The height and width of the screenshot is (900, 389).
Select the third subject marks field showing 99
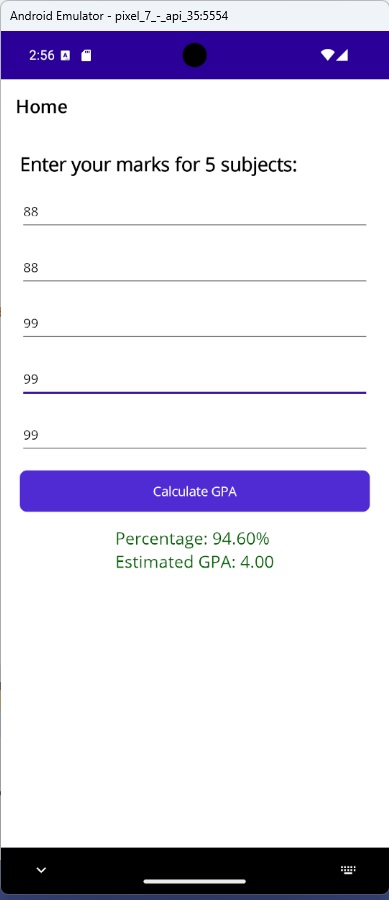tap(194, 323)
